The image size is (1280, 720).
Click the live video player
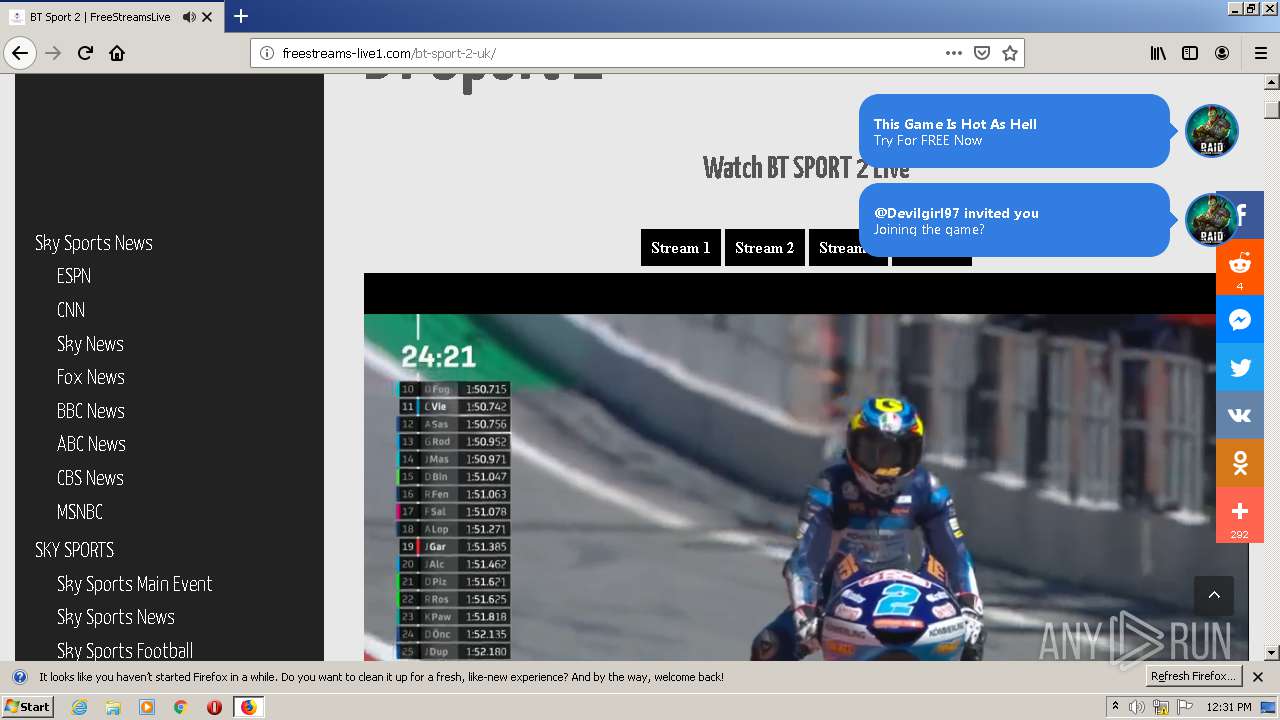point(806,467)
